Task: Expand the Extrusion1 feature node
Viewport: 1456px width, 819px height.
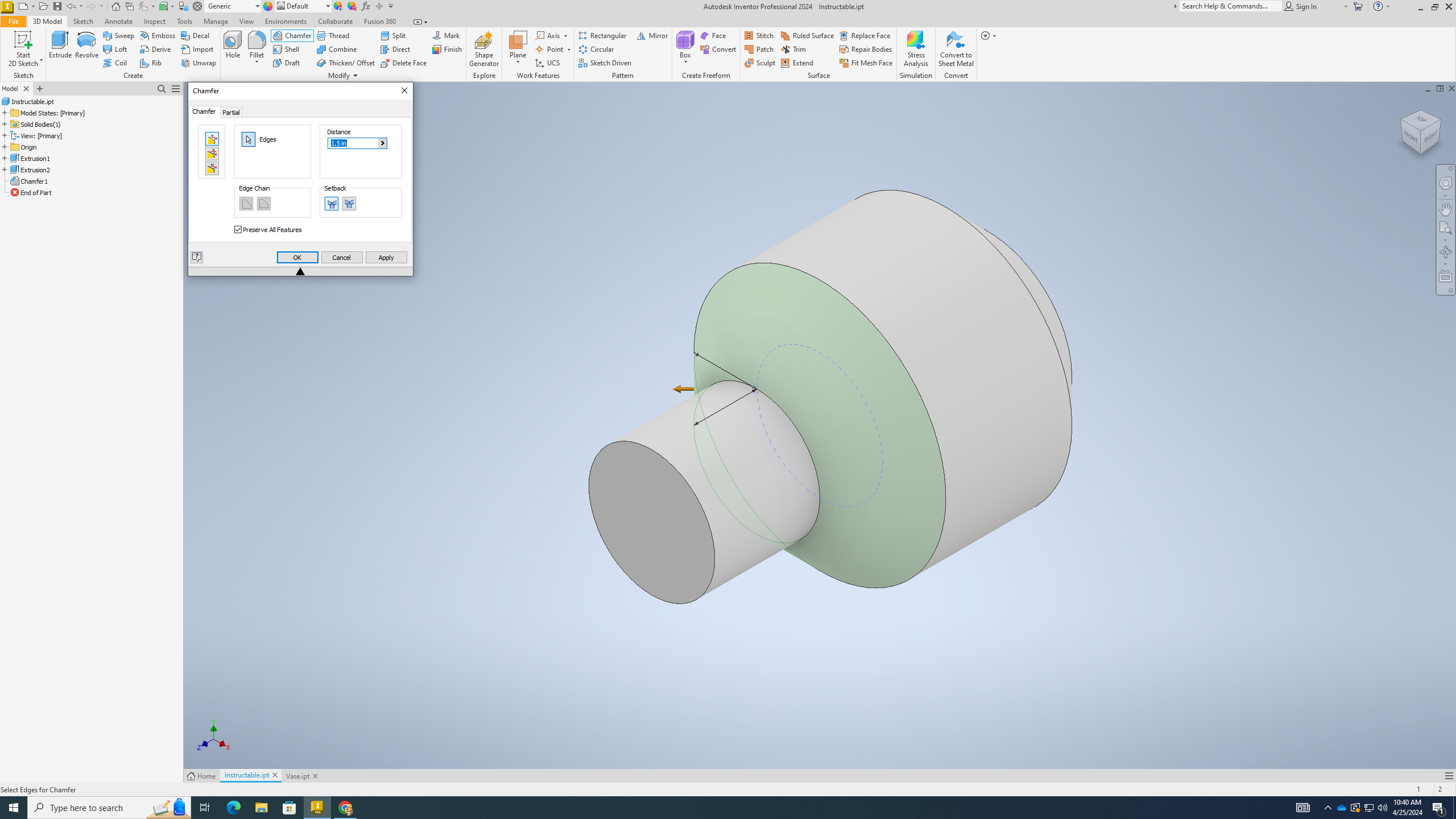Action: 5,159
